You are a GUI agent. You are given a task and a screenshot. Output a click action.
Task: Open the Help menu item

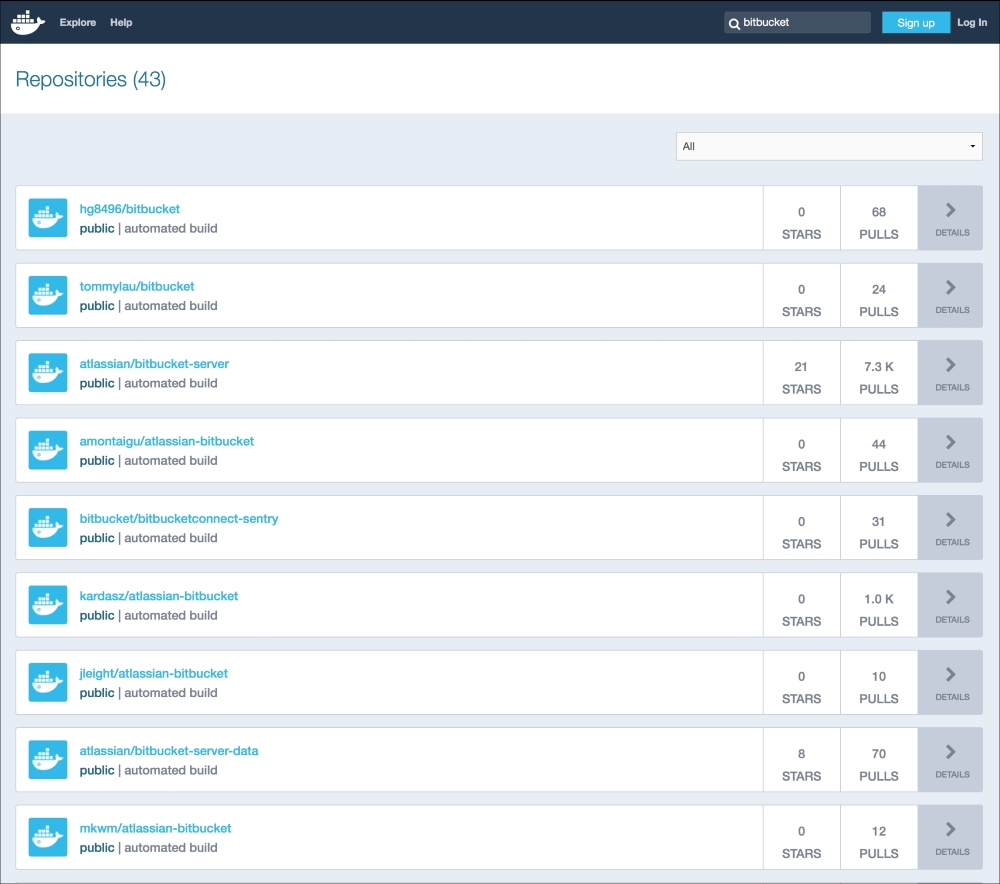pyautogui.click(x=121, y=22)
